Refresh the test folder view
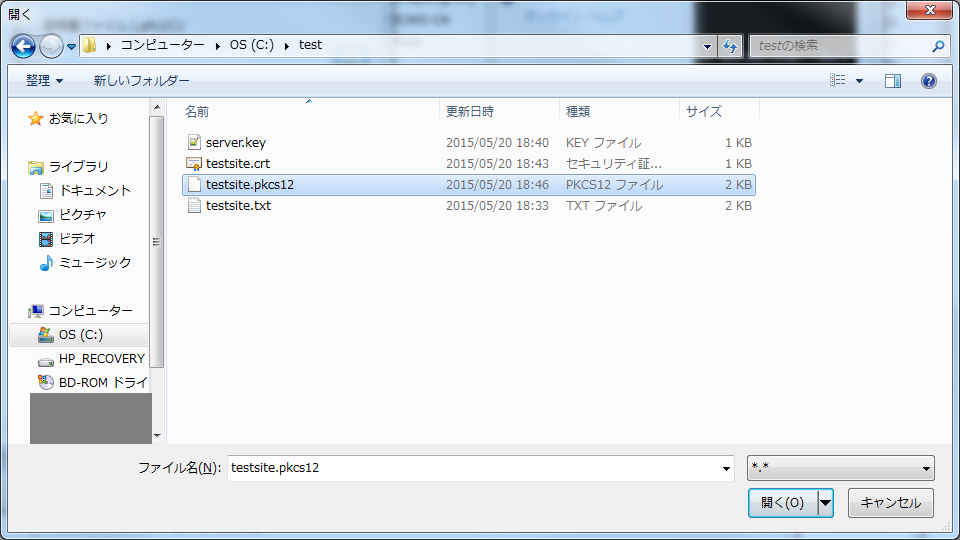Screen dimensions: 960x540 pos(730,46)
